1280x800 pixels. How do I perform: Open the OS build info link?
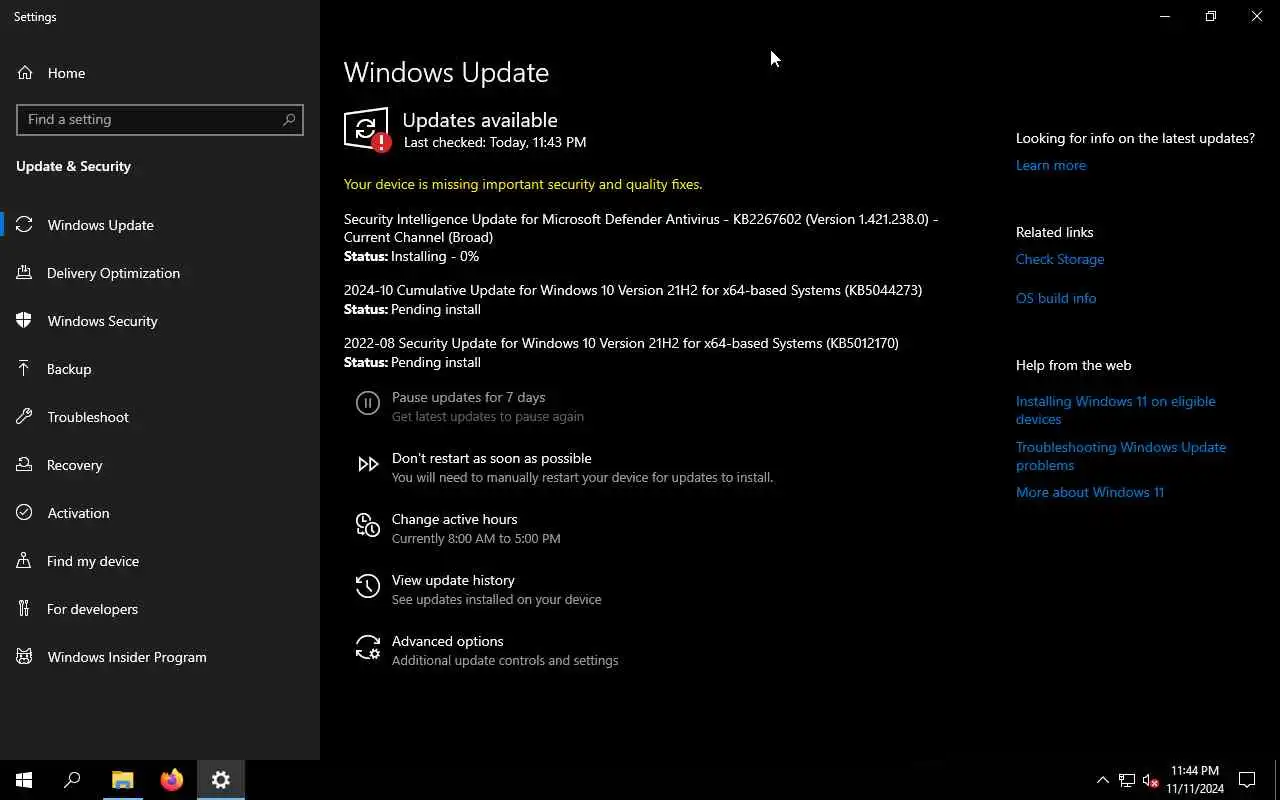[x=1056, y=298]
